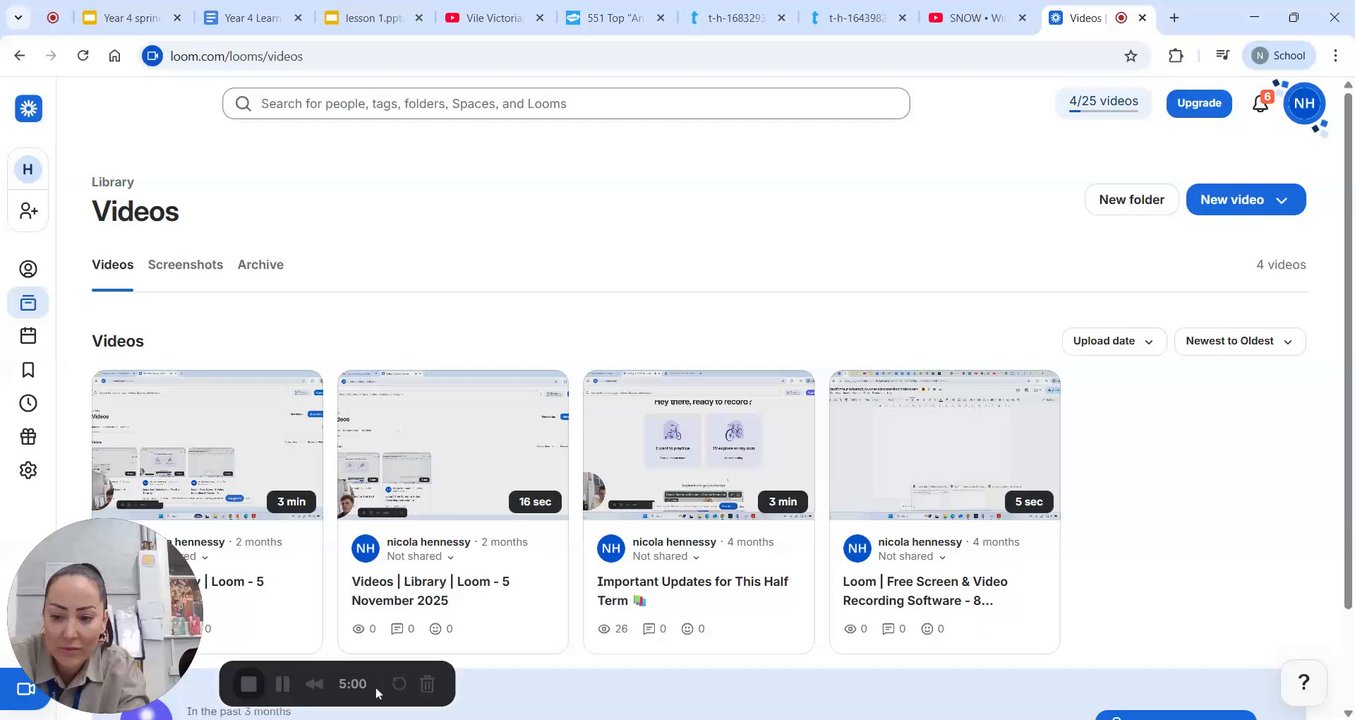Delete the recording with the trash icon
1355x720 pixels.
pyautogui.click(x=427, y=684)
